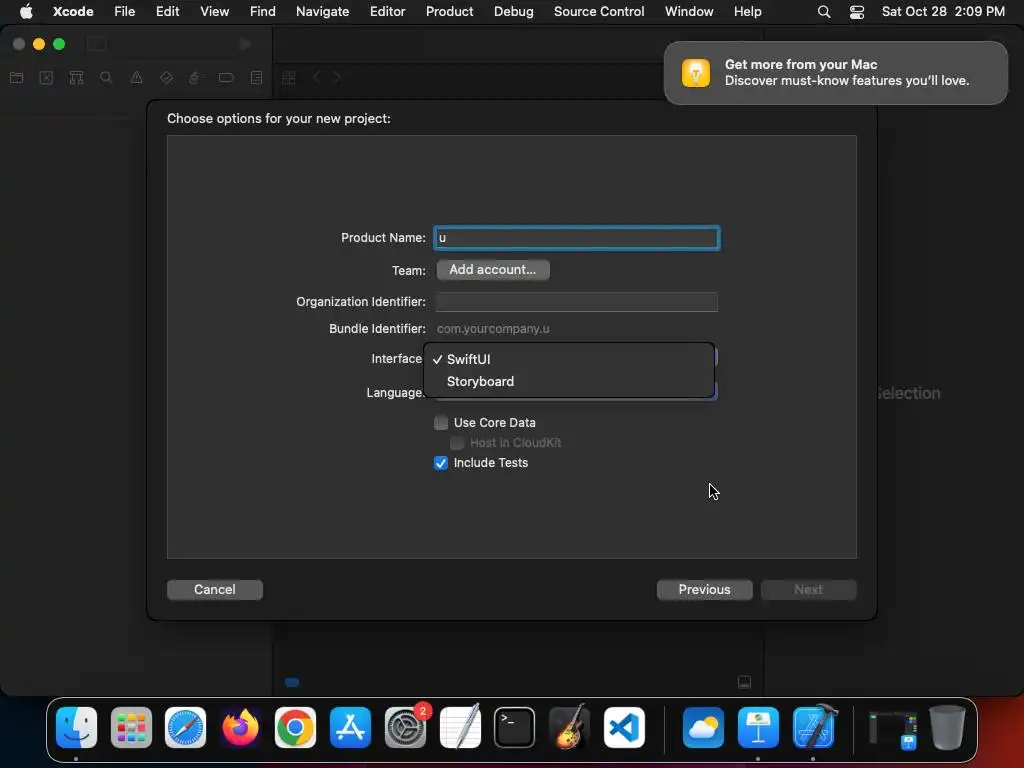The image size is (1024, 768).
Task: Open TextEdit from the Dock
Action: click(460, 727)
